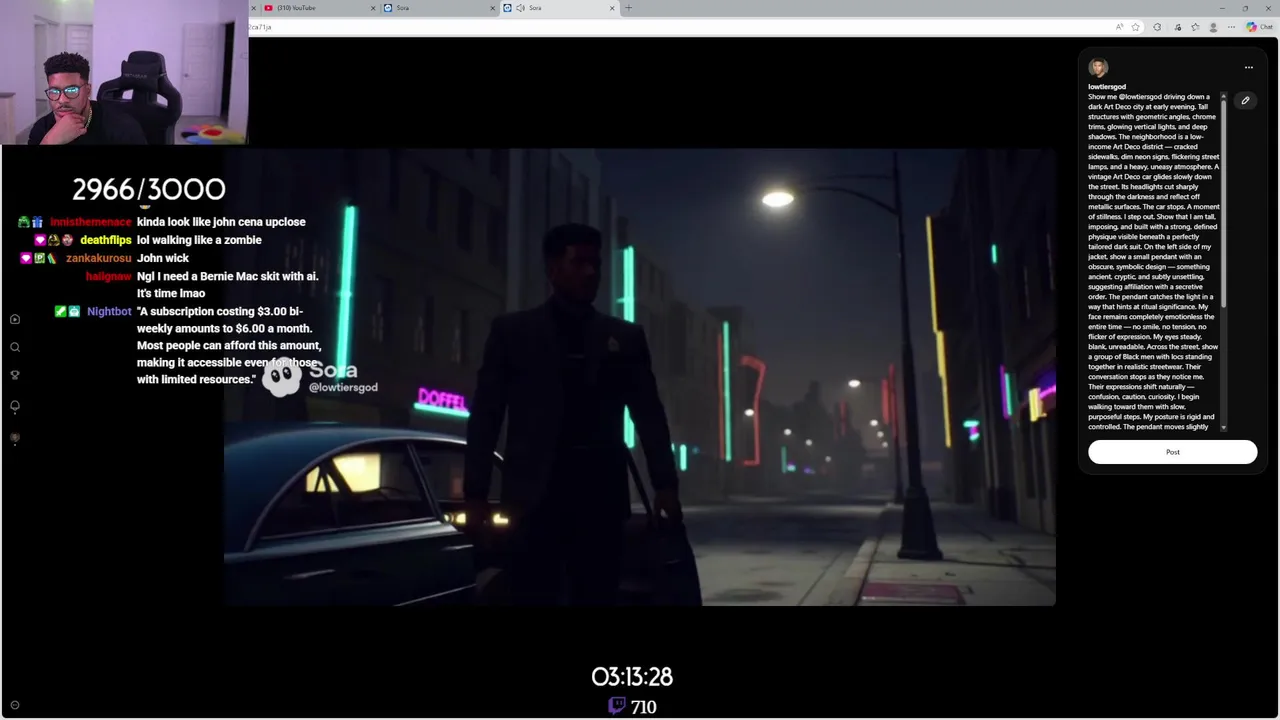Screen dimensions: 1280x720
Task: Click the Sora video player
Action: click(x=640, y=377)
